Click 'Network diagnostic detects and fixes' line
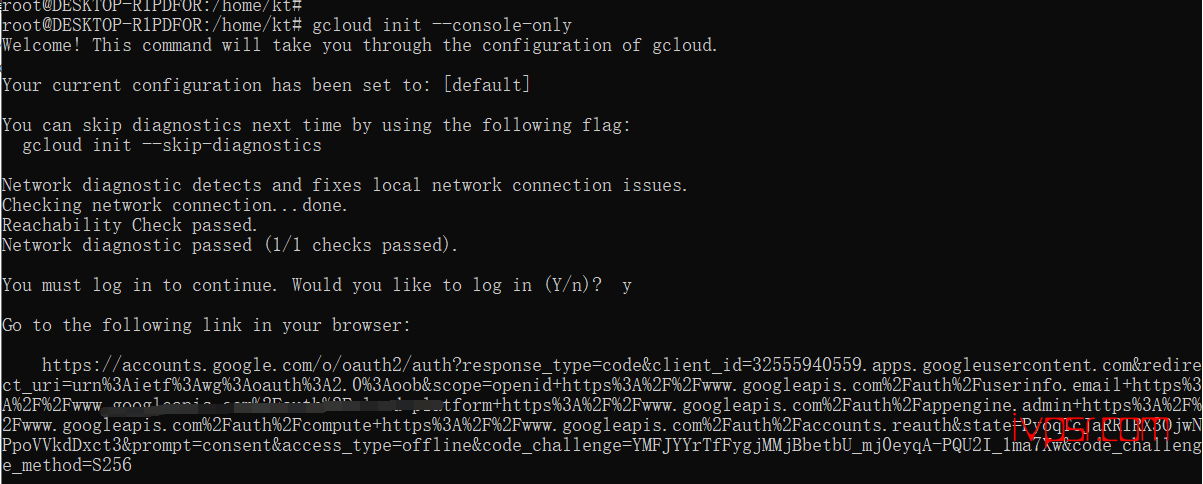The width and height of the screenshot is (1203, 484). [185, 185]
